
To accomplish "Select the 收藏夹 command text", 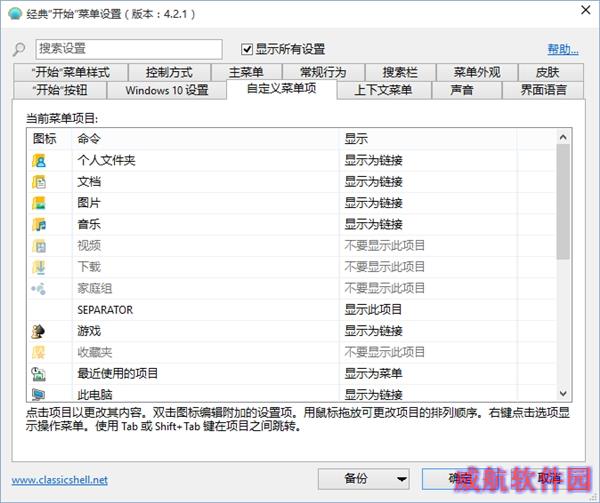I will [95, 352].
